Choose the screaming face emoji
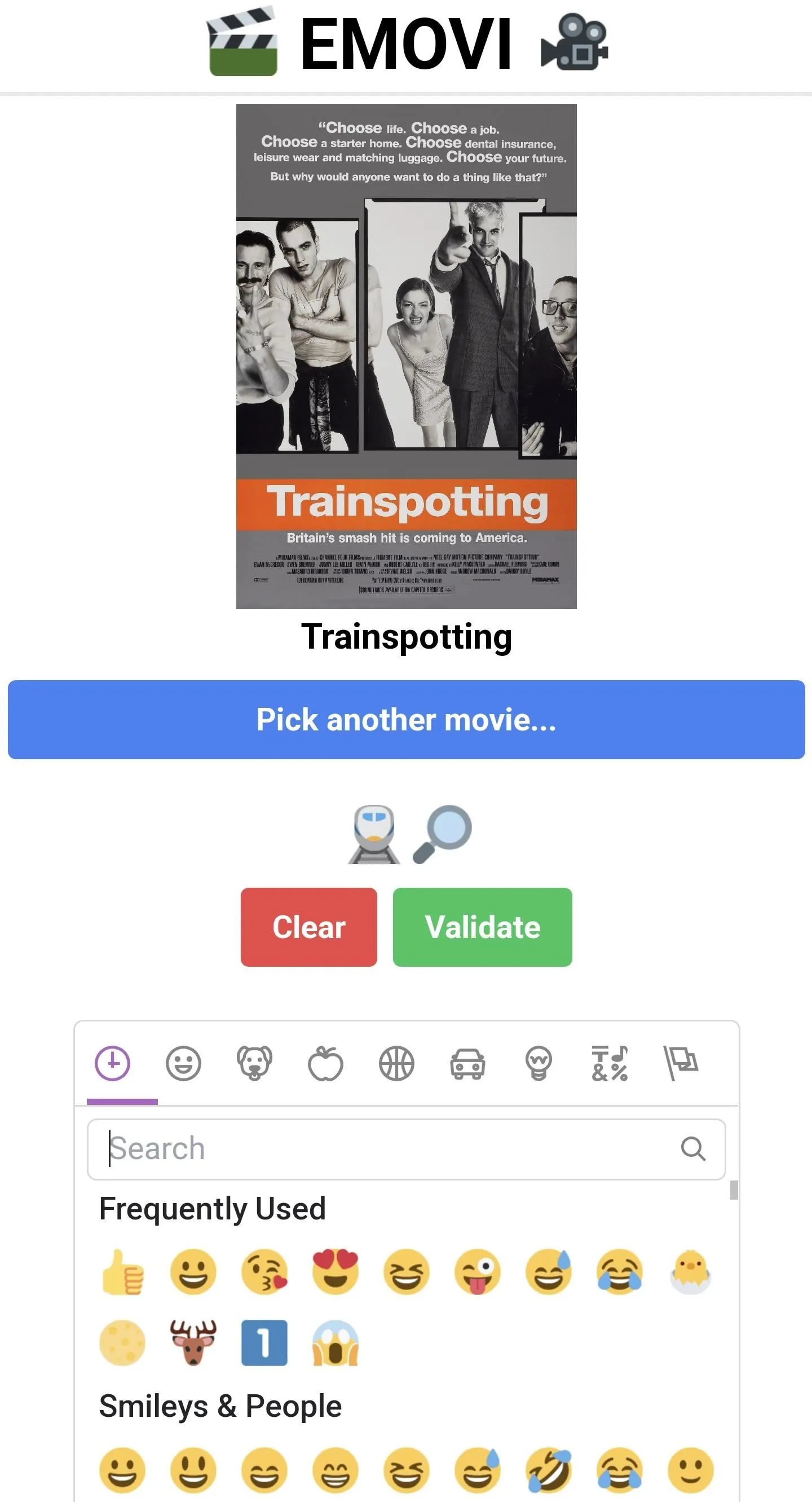The height and width of the screenshot is (1502, 812). pos(335,1343)
